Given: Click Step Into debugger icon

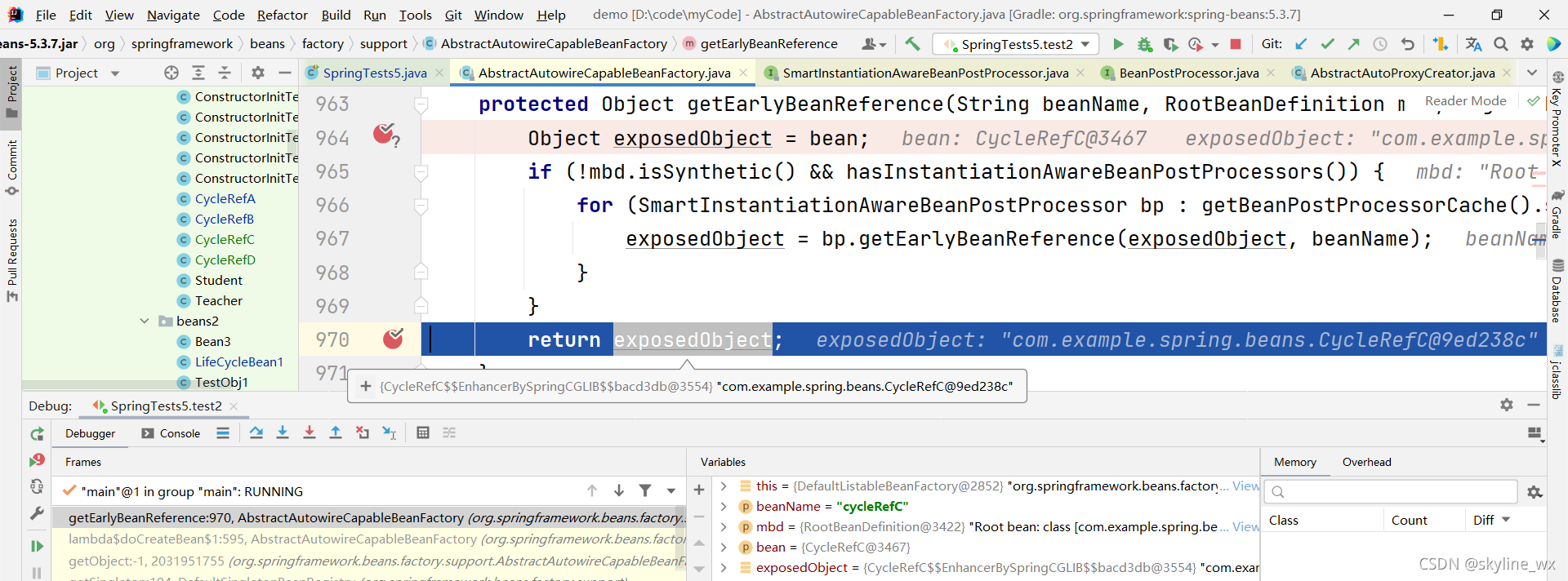Looking at the screenshot, I should pos(283,432).
